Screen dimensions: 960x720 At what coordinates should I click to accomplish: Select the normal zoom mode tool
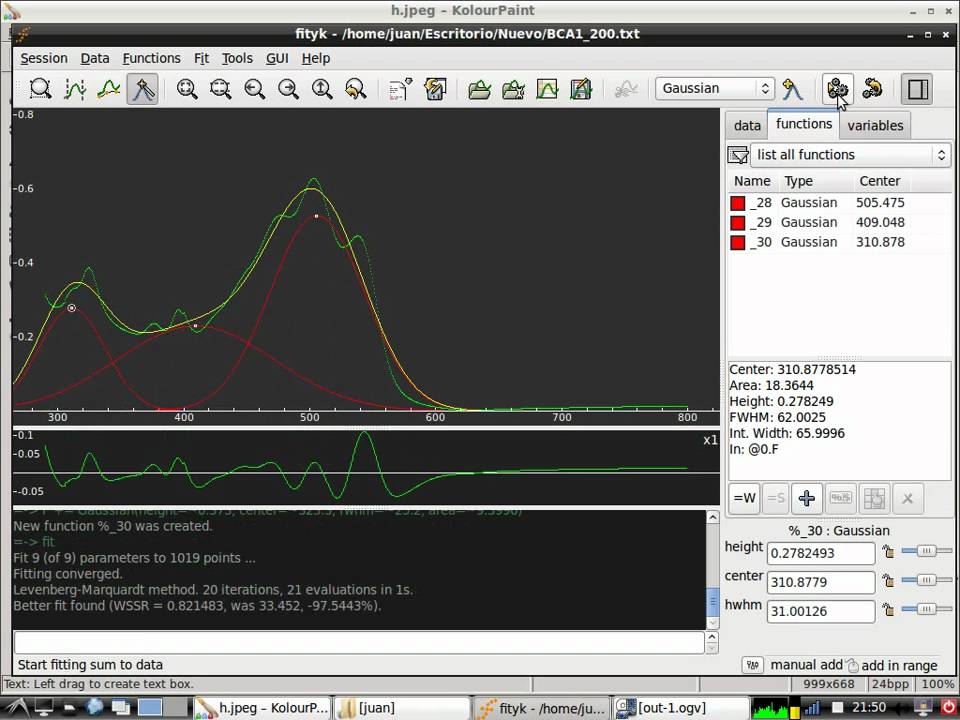40,89
